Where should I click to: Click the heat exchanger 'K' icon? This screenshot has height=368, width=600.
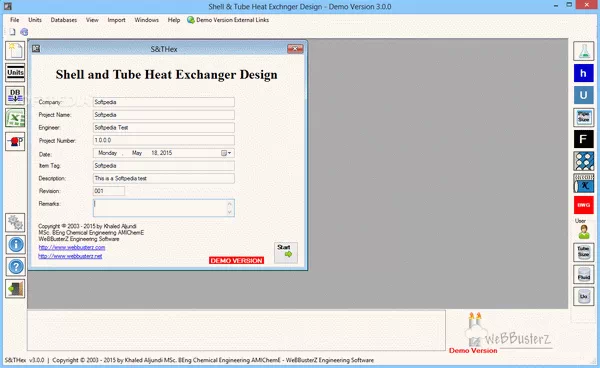584,183
